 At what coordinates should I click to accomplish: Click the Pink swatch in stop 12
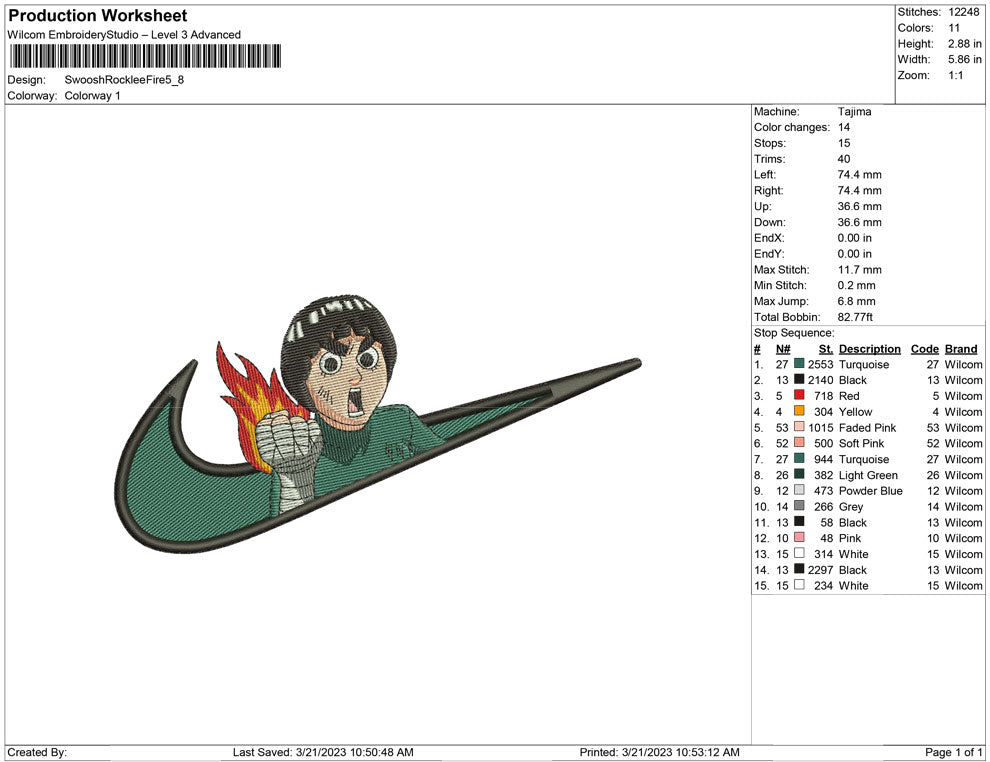[x=799, y=538]
